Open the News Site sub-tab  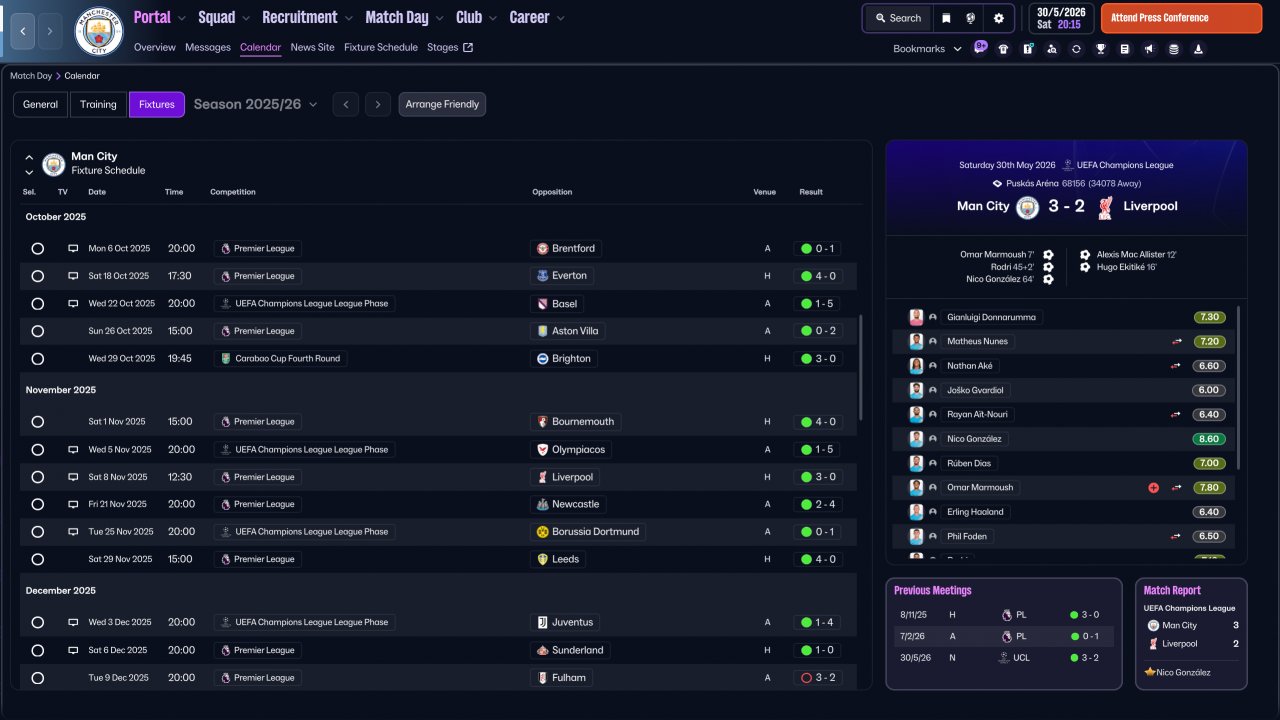click(313, 47)
